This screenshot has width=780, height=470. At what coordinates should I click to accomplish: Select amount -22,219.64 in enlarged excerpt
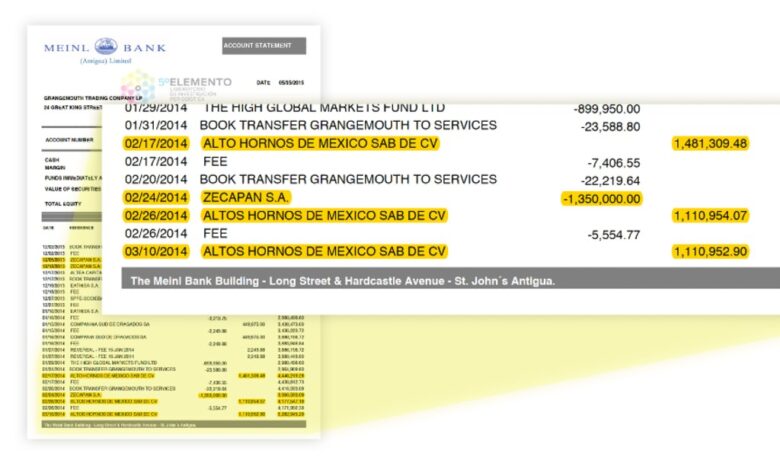click(610, 181)
